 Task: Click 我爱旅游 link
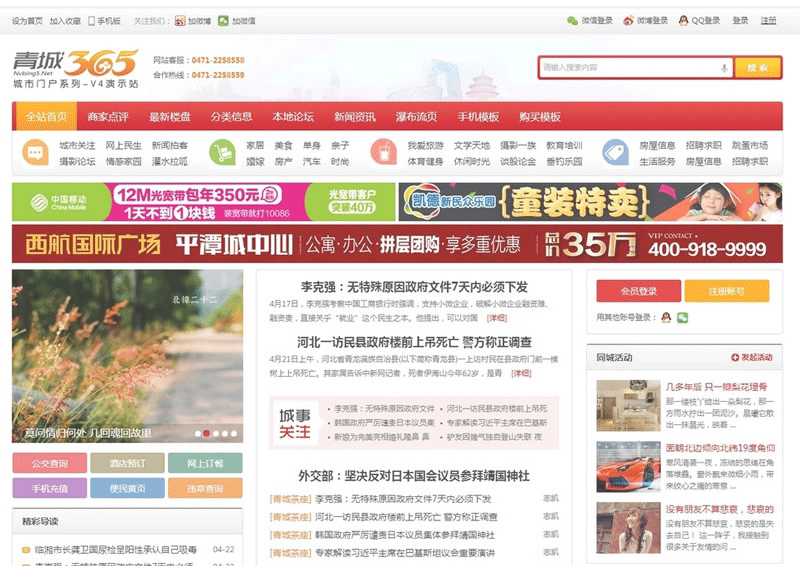(x=426, y=145)
